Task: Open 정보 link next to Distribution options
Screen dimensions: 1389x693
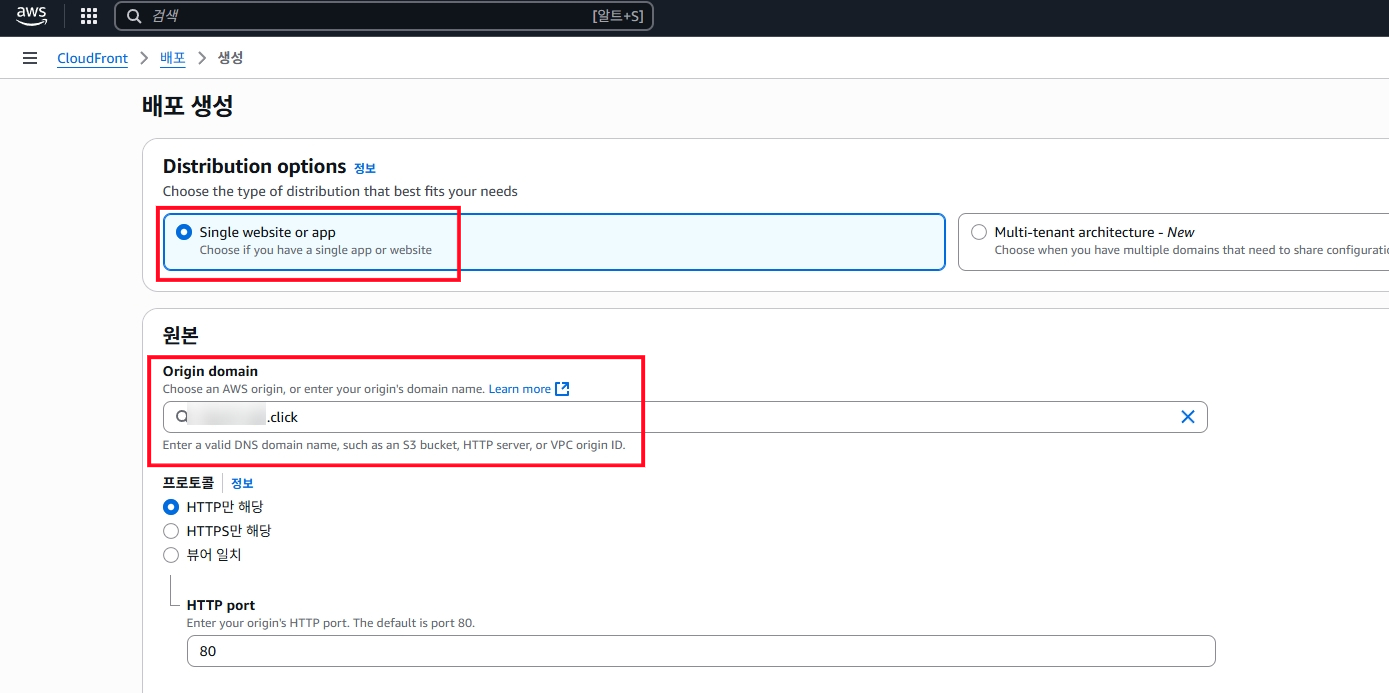Action: pyautogui.click(x=365, y=168)
